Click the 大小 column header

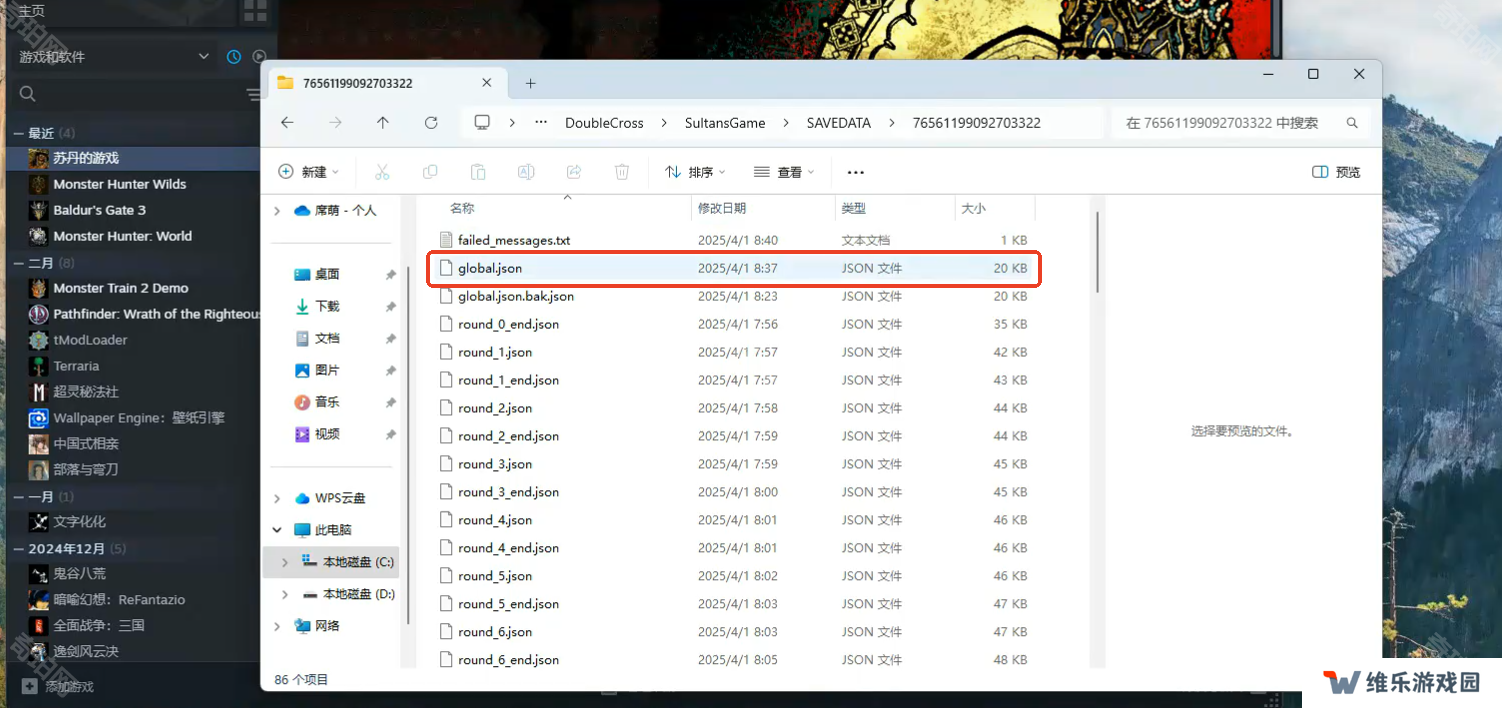click(x=995, y=208)
